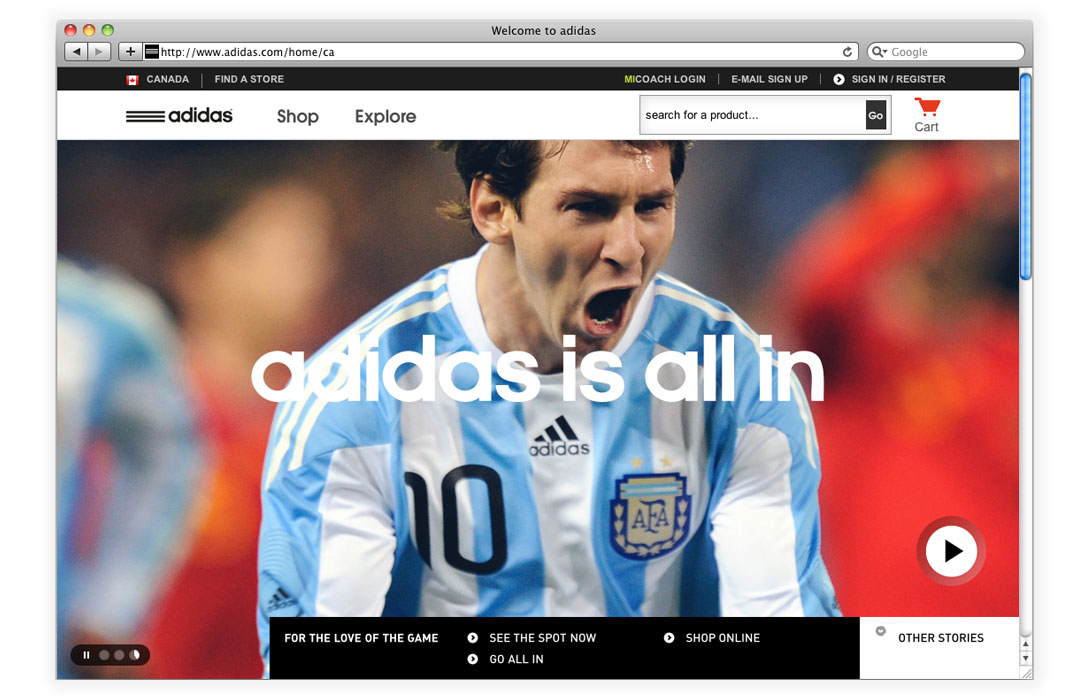Click the arrow icon next to SHOP ONLINE
This screenshot has width=1082, height=700.
669,638
